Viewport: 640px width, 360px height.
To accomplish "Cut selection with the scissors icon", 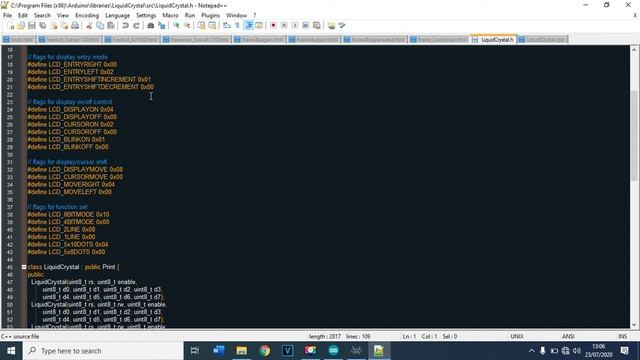I will 89,25.
